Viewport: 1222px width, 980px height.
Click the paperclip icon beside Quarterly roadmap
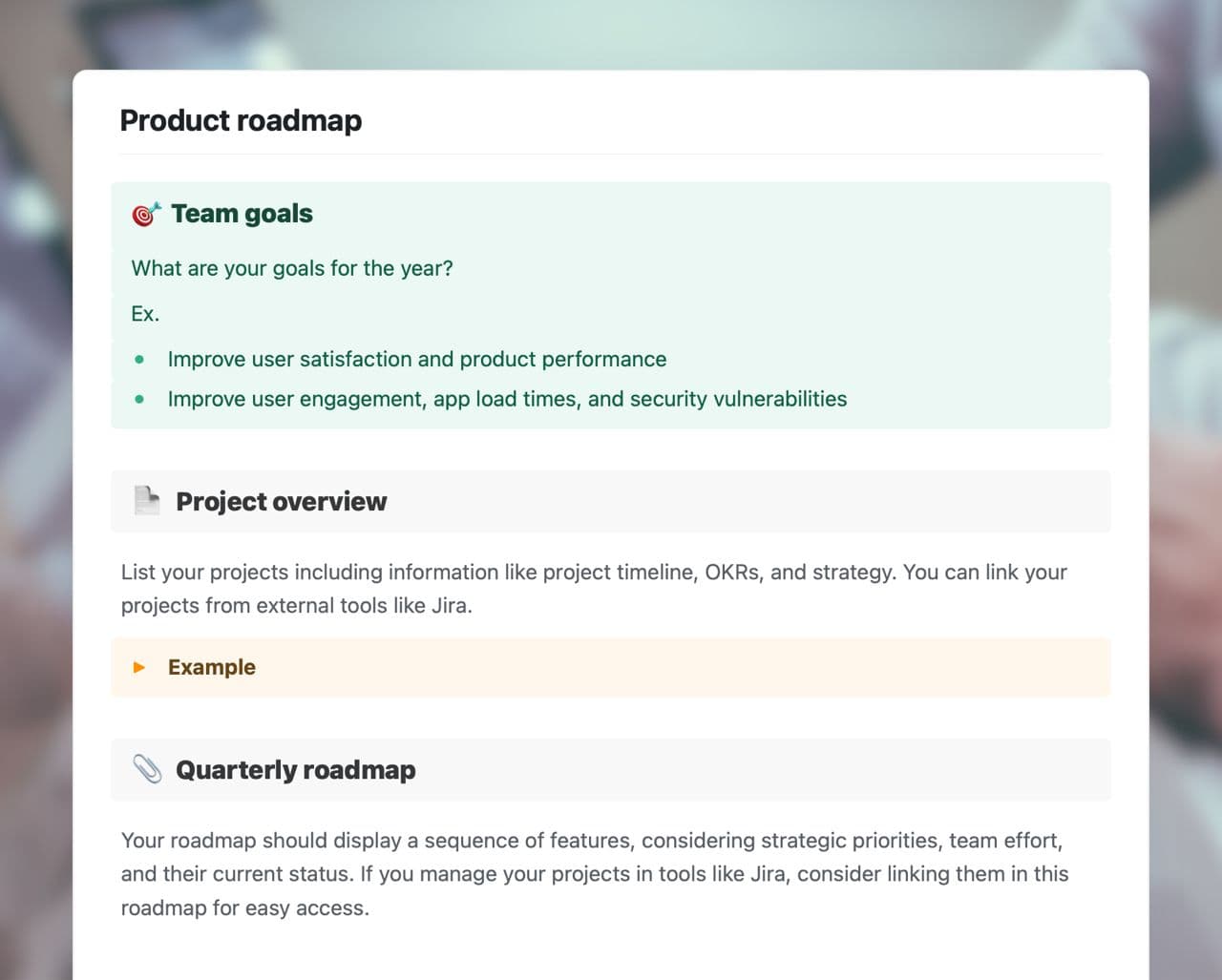pos(147,769)
